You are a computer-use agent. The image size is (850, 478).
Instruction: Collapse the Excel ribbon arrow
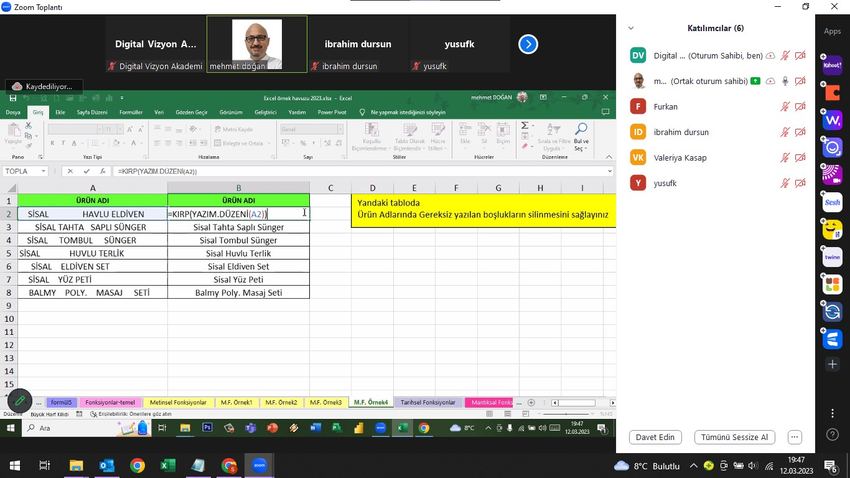tap(609, 157)
